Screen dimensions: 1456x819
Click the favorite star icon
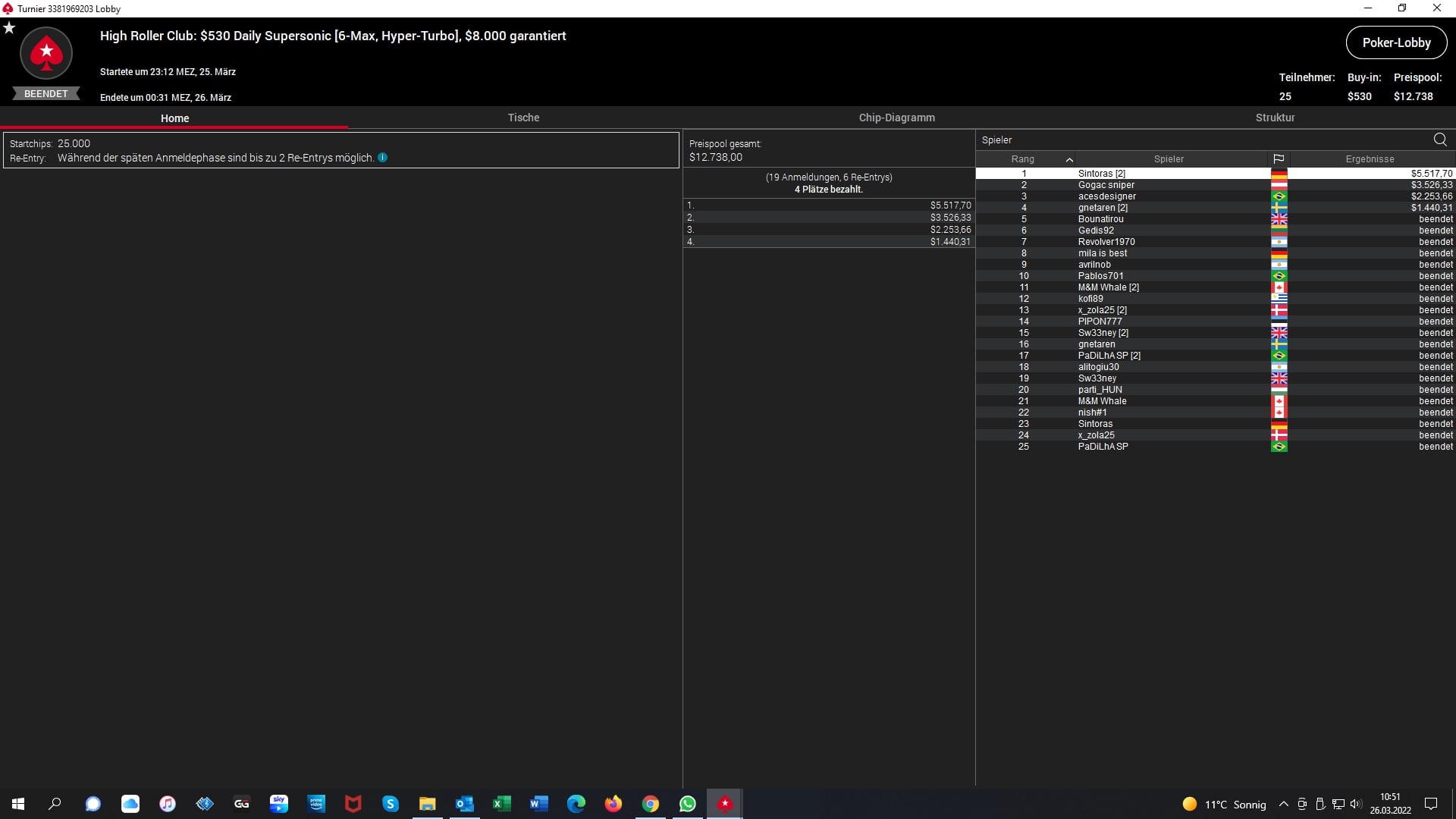point(9,28)
